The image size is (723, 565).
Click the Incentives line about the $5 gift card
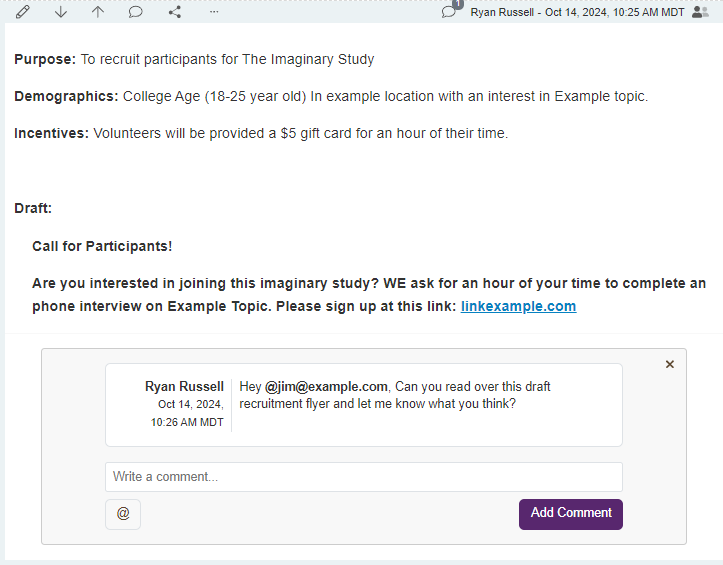click(x=261, y=133)
